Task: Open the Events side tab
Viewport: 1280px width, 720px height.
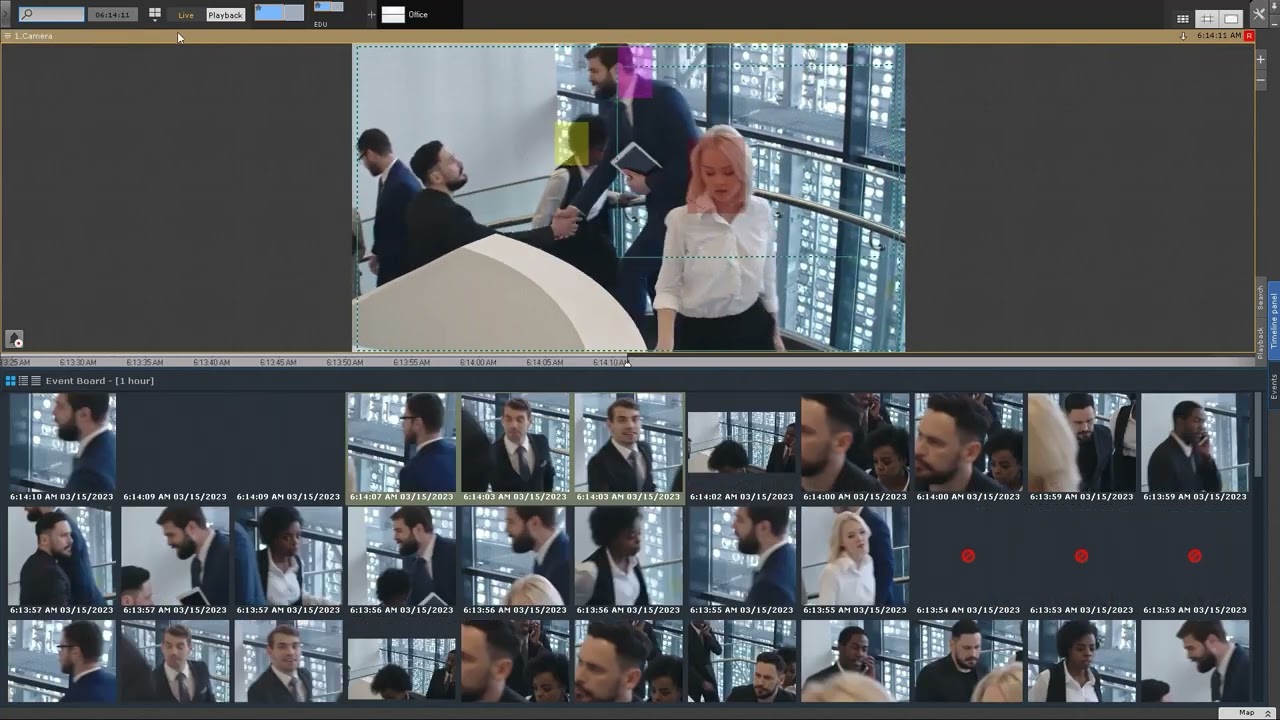Action: tap(1274, 387)
